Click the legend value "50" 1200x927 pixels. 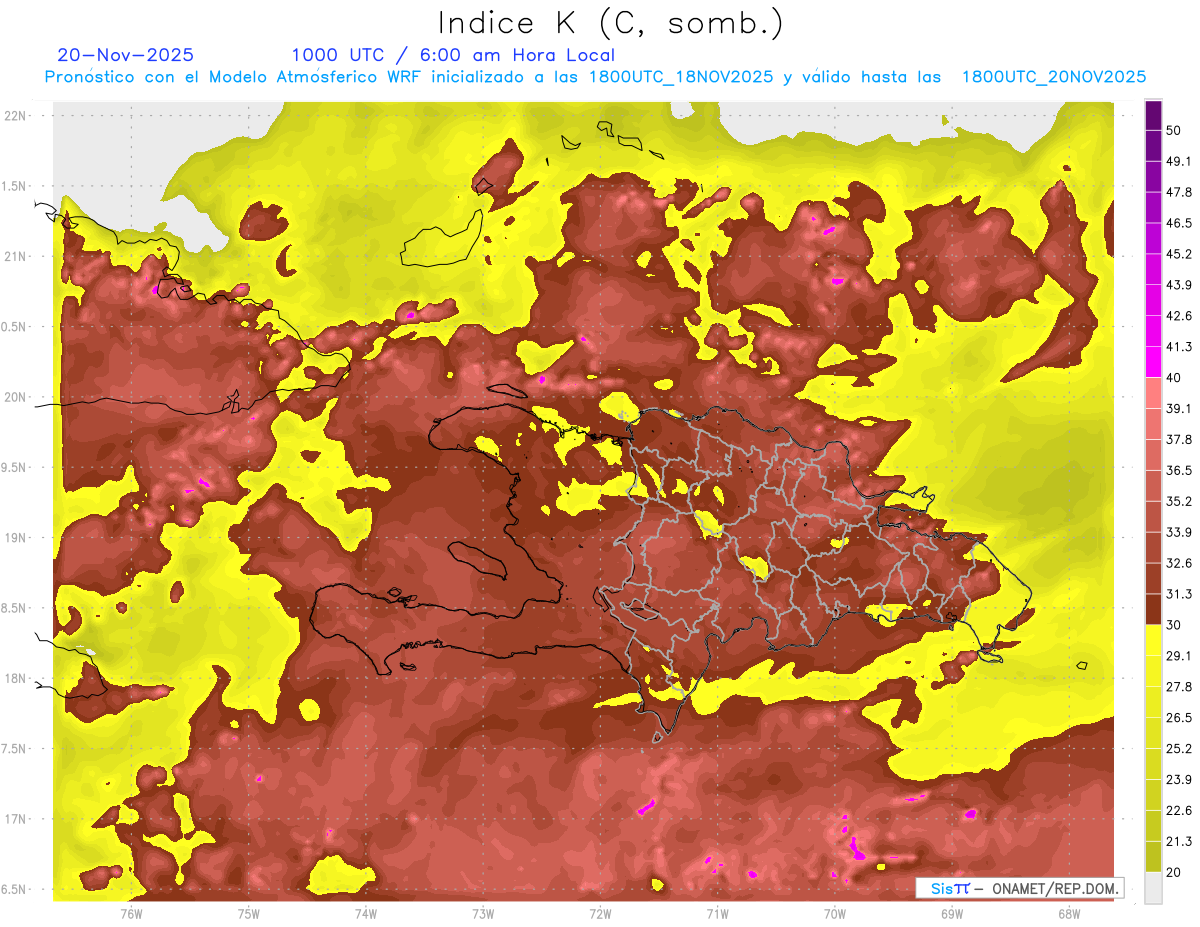click(x=1174, y=130)
